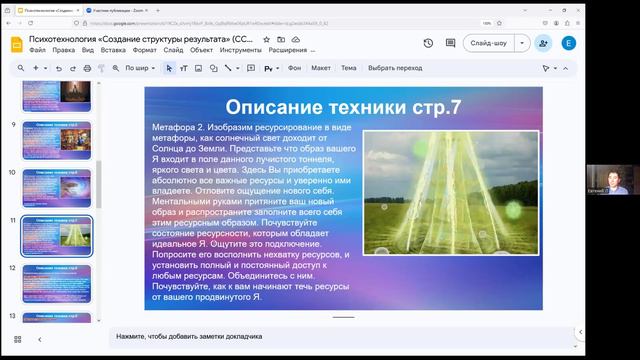The width and height of the screenshot is (640, 360).
Task: Start the Слайд-шоу presentation
Action: [489, 43]
